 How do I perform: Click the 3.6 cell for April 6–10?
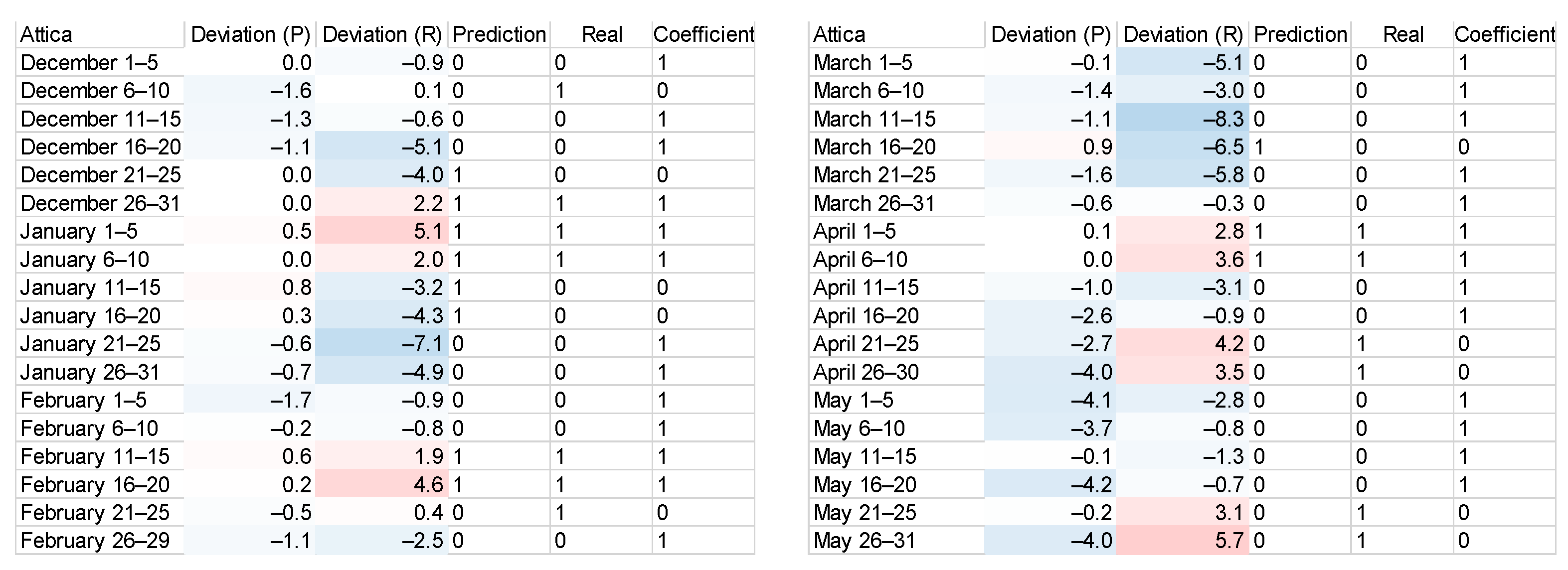(x=1228, y=259)
